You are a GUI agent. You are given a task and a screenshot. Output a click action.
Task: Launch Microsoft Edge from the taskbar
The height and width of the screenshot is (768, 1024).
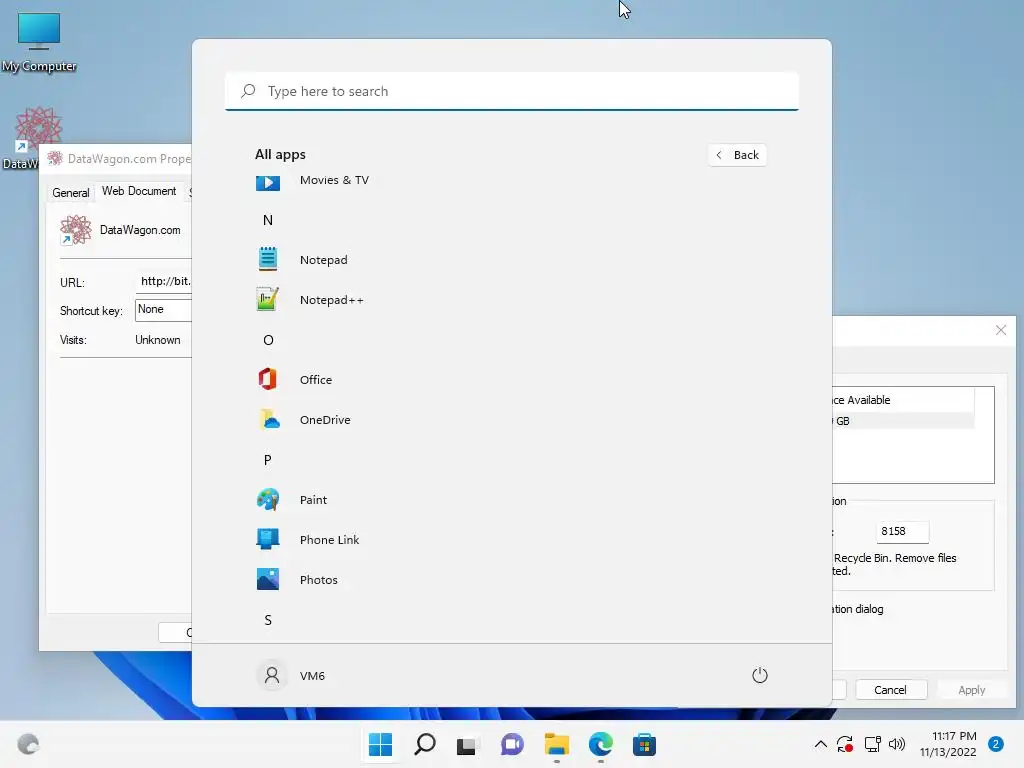[600, 744]
